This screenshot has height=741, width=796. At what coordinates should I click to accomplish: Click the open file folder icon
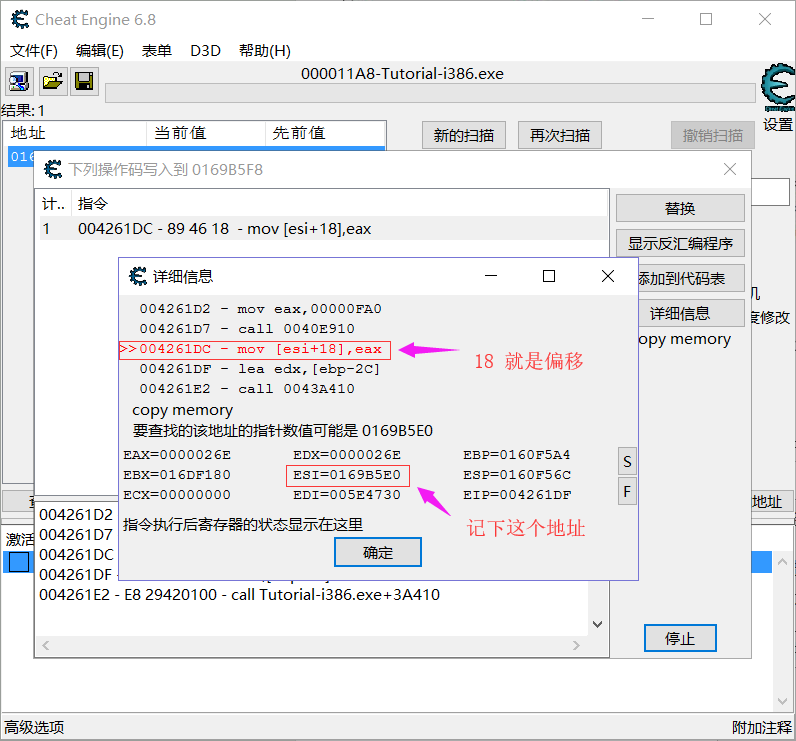pos(53,81)
